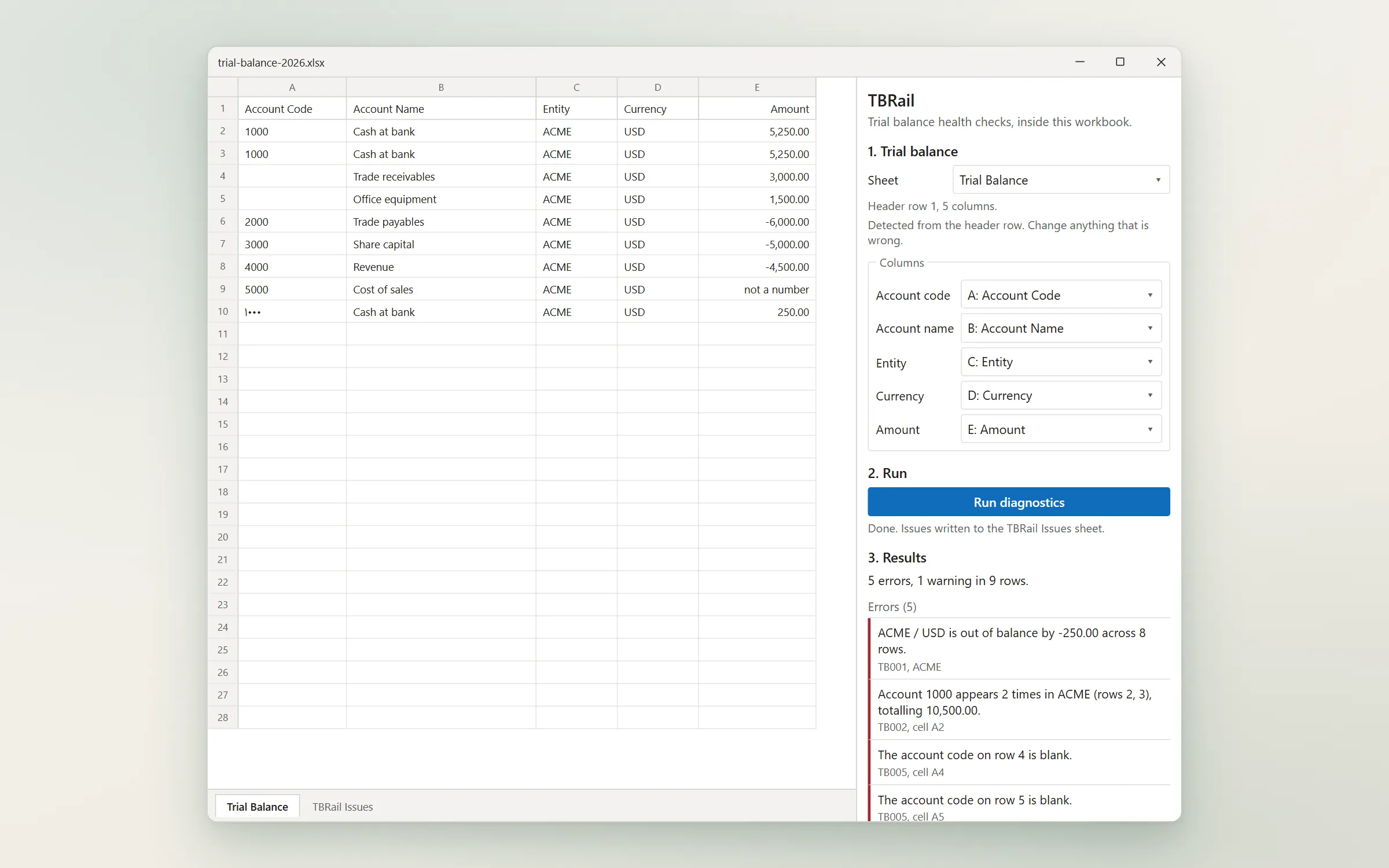The image size is (1389, 868).
Task: Click the 'Account Code' header cell
Action: 292,109
